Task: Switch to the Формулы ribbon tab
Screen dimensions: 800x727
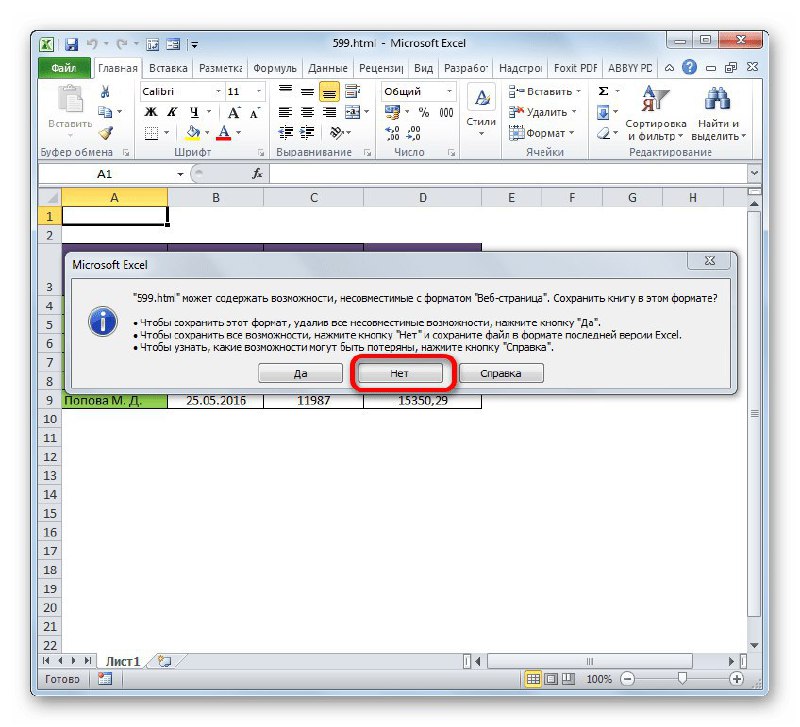Action: click(274, 68)
